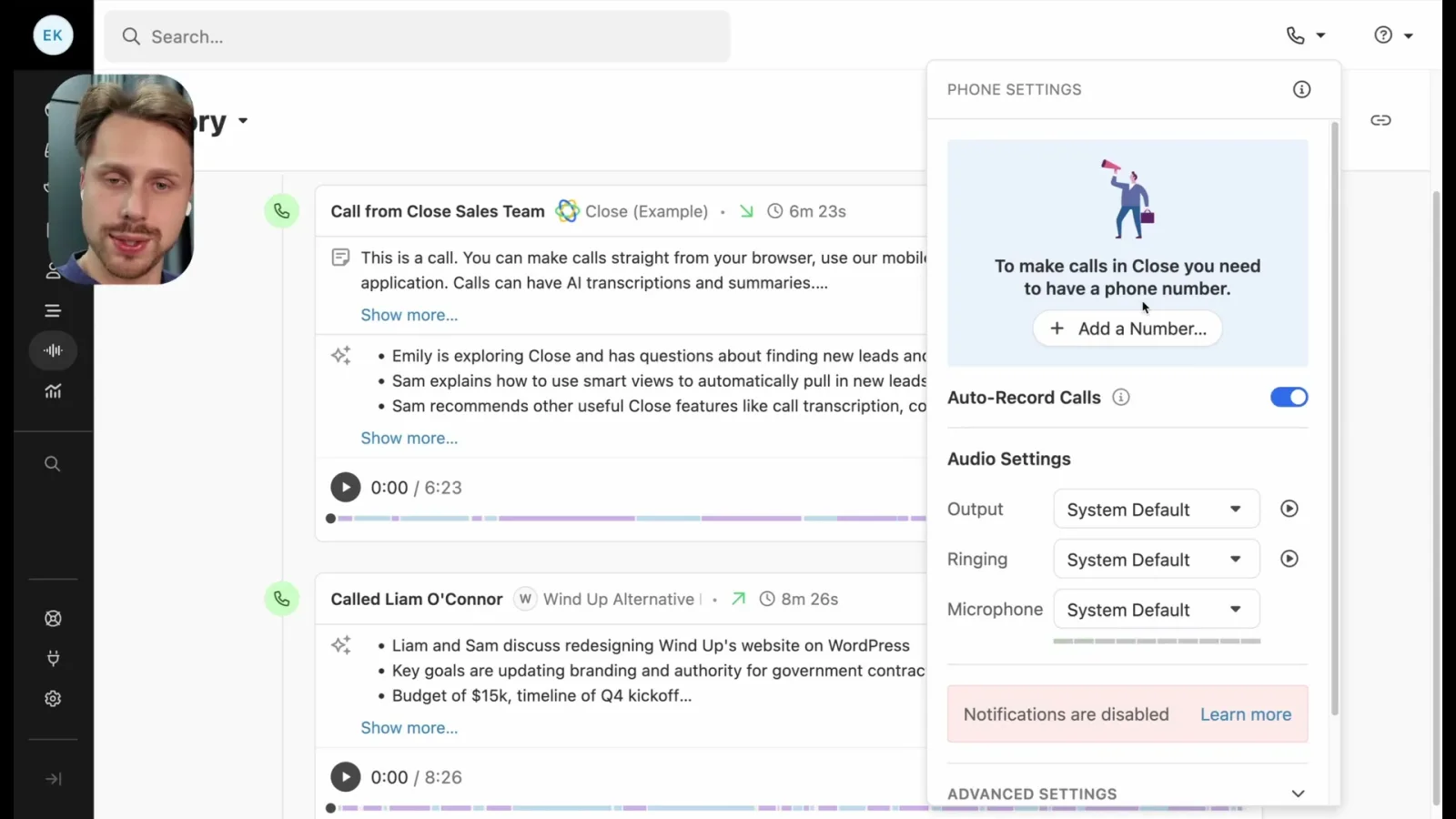Open the Output device dropdown
The width and height of the screenshot is (1456, 819).
1157,510
